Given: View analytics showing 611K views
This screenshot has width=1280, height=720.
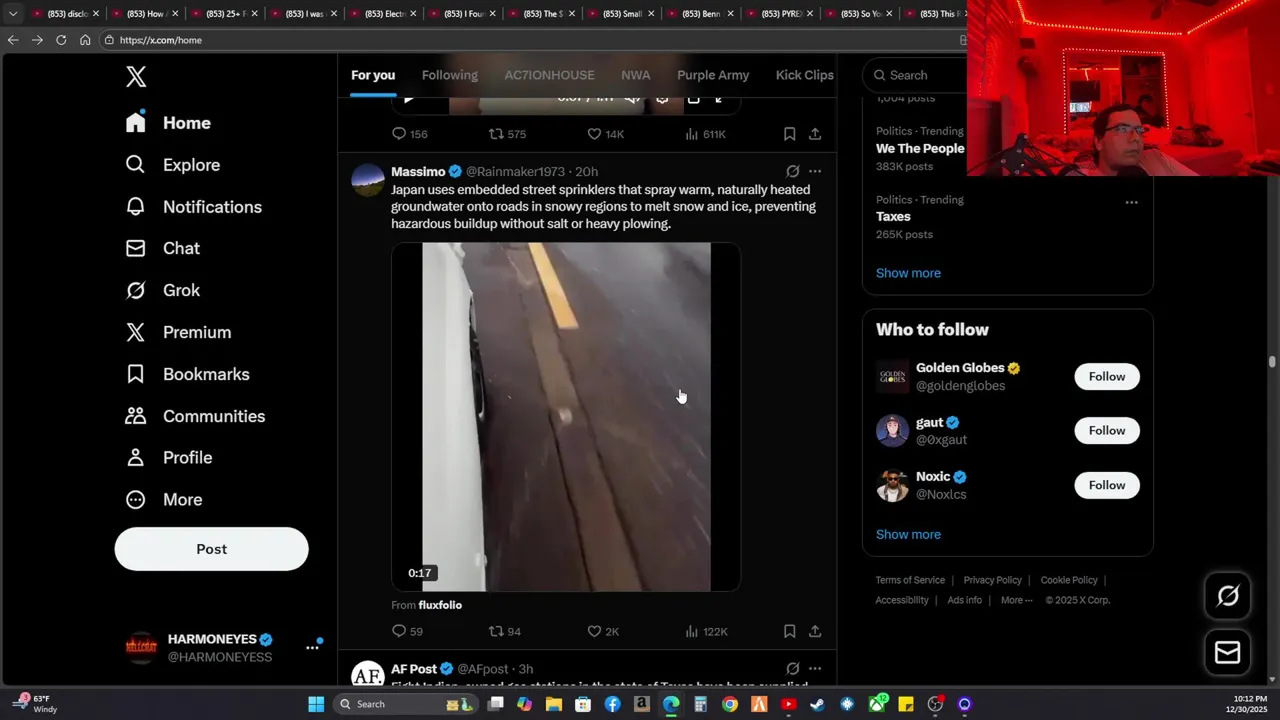Looking at the screenshot, I should 706,134.
